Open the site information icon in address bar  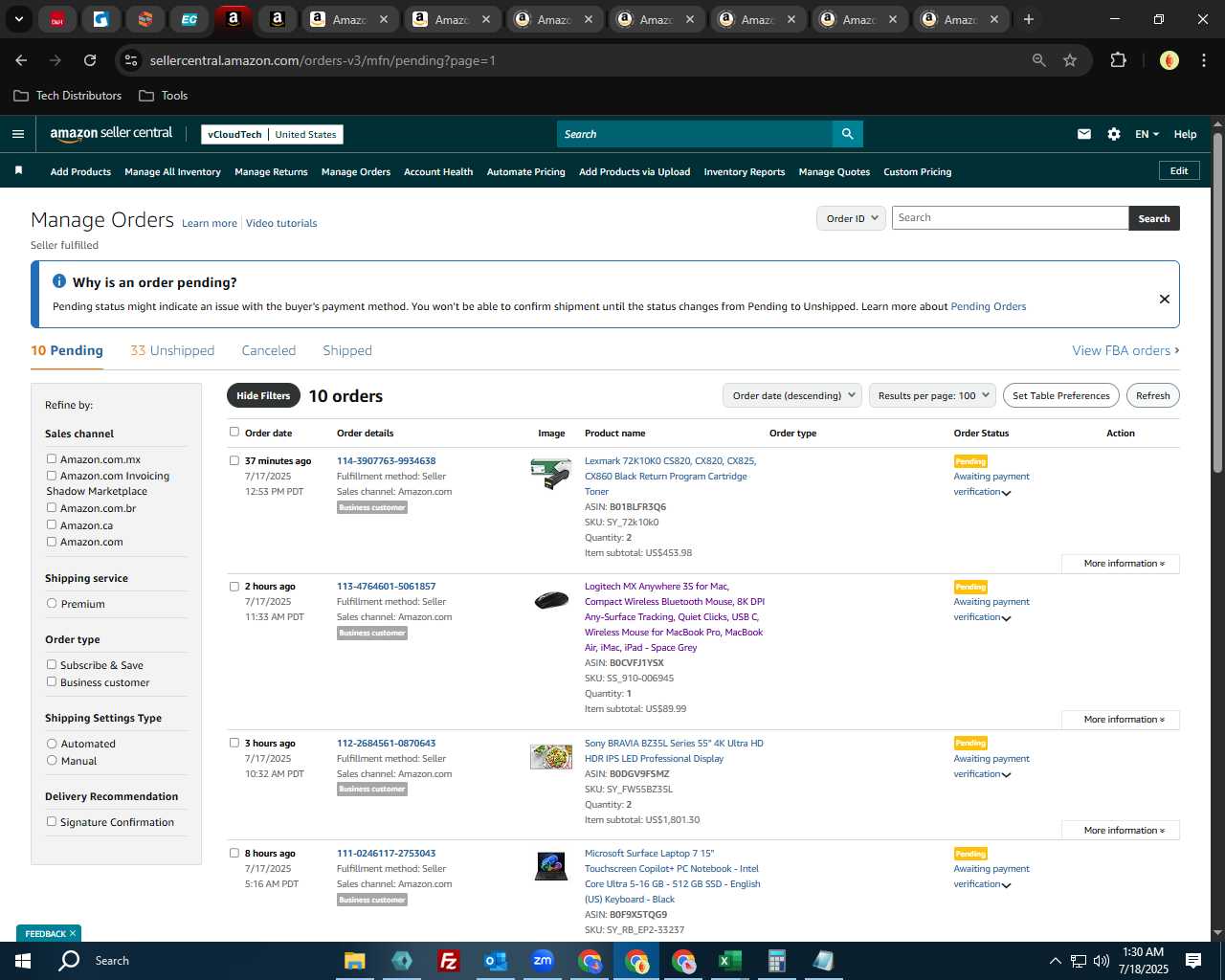tap(131, 60)
